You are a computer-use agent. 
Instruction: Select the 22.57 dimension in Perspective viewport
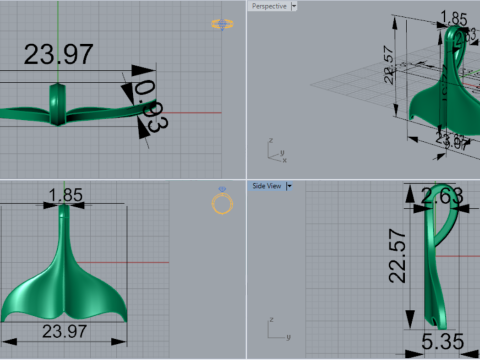tap(389, 65)
